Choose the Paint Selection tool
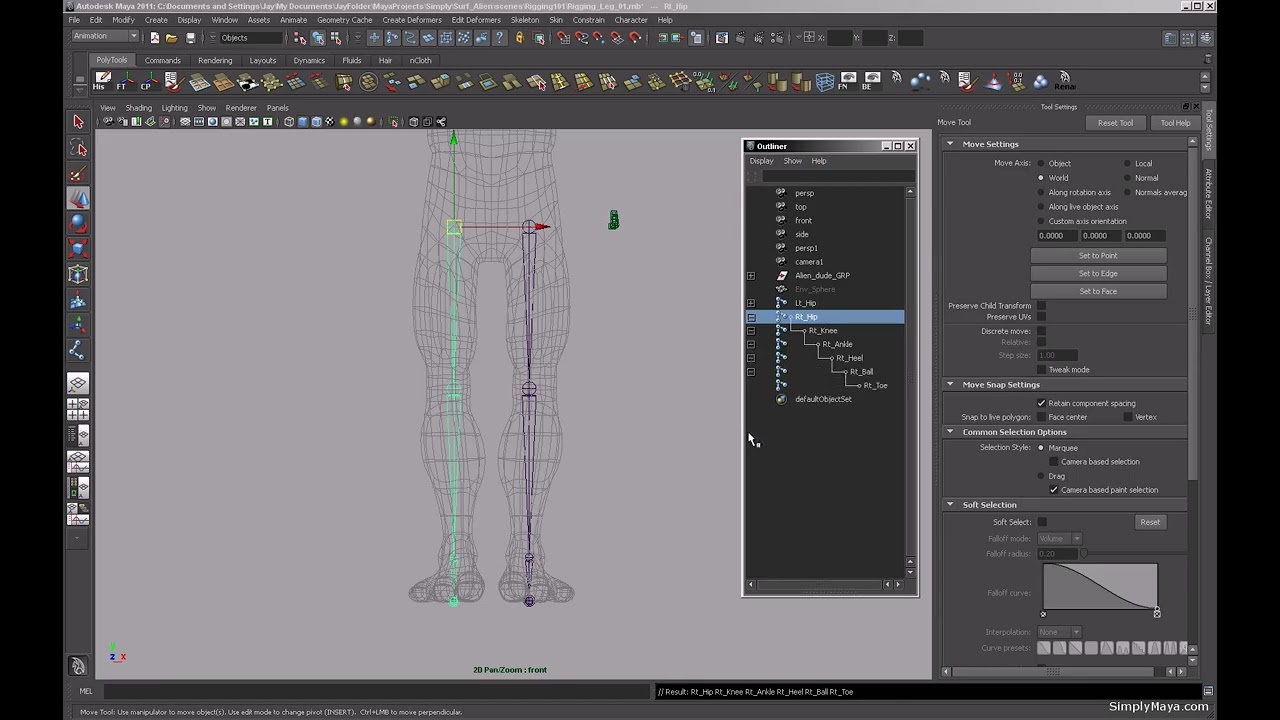Image resolution: width=1280 pixels, height=720 pixels. (78, 175)
